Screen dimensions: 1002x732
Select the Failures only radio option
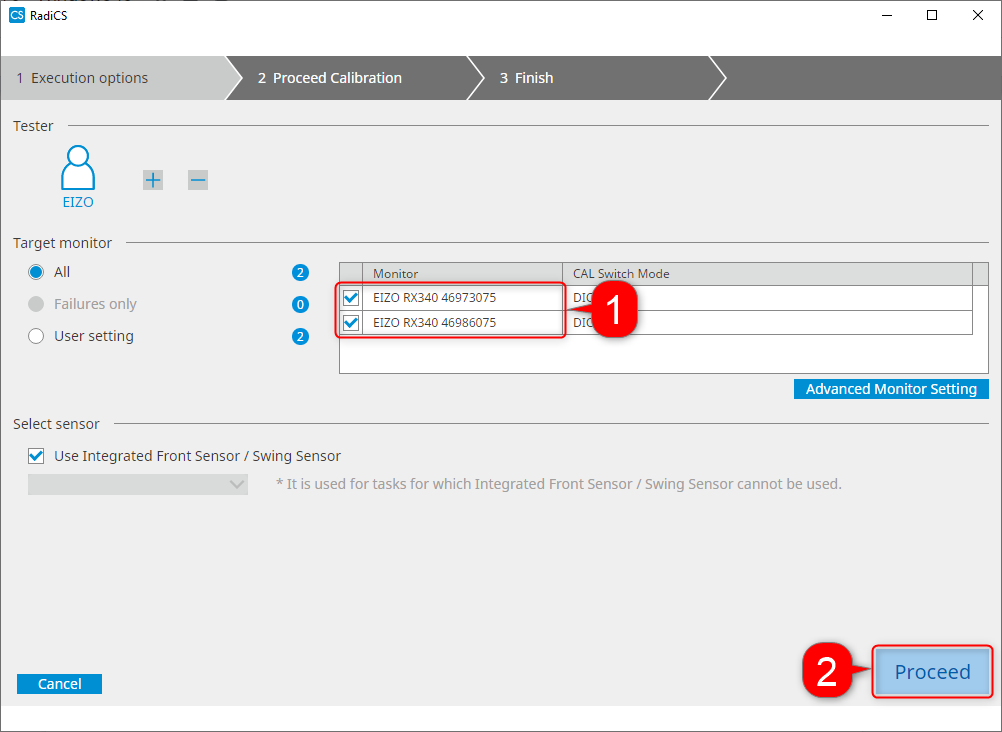[36, 304]
